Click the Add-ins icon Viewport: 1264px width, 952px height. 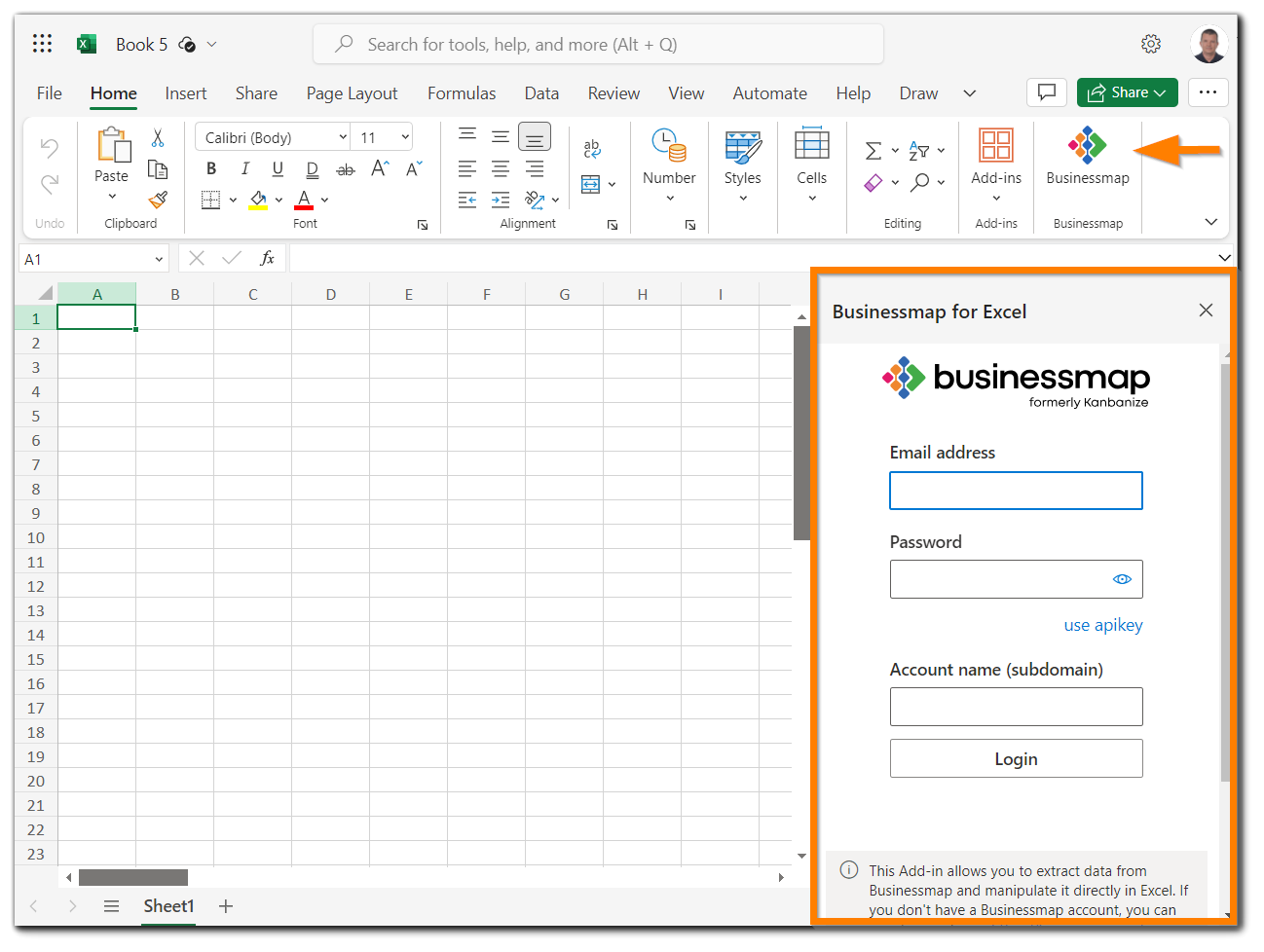coord(995,146)
